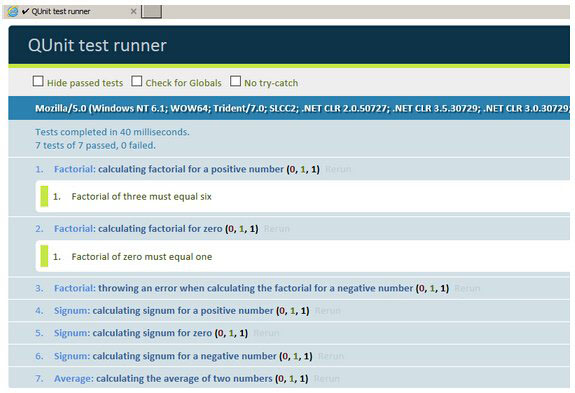Expand test 6 signum for a negative number
Image resolution: width=575 pixels, height=393 pixels.
[165, 356]
